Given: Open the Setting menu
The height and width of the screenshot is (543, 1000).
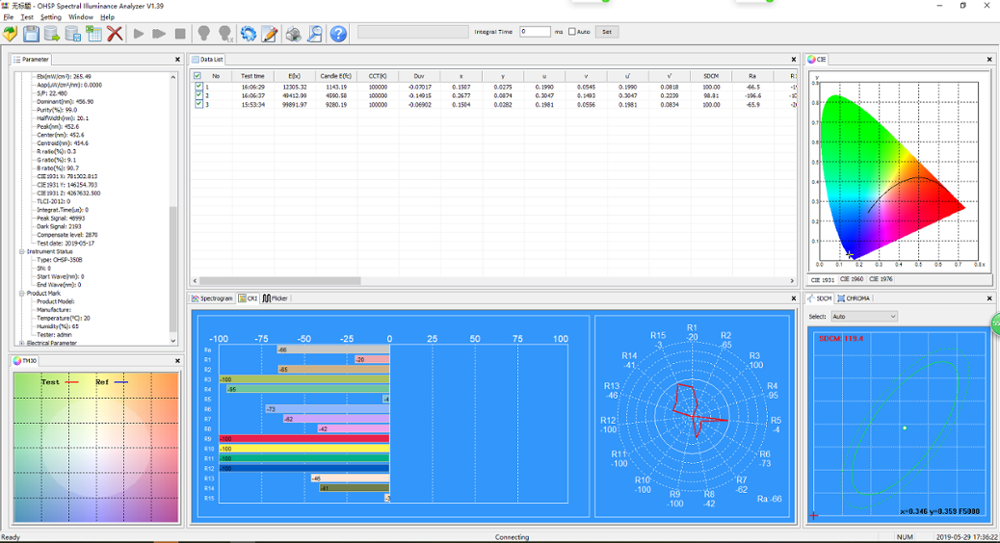Looking at the screenshot, I should pyautogui.click(x=50, y=17).
